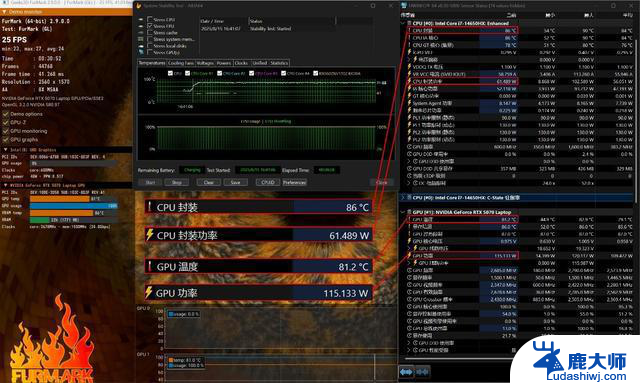Switch to the Cooling Fans tab
The image size is (640, 383).
pos(181,63)
